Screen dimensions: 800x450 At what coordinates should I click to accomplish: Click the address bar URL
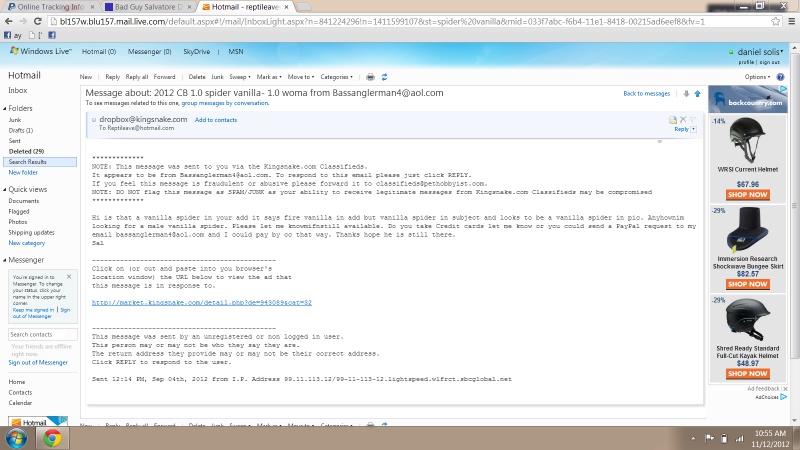coord(382,21)
